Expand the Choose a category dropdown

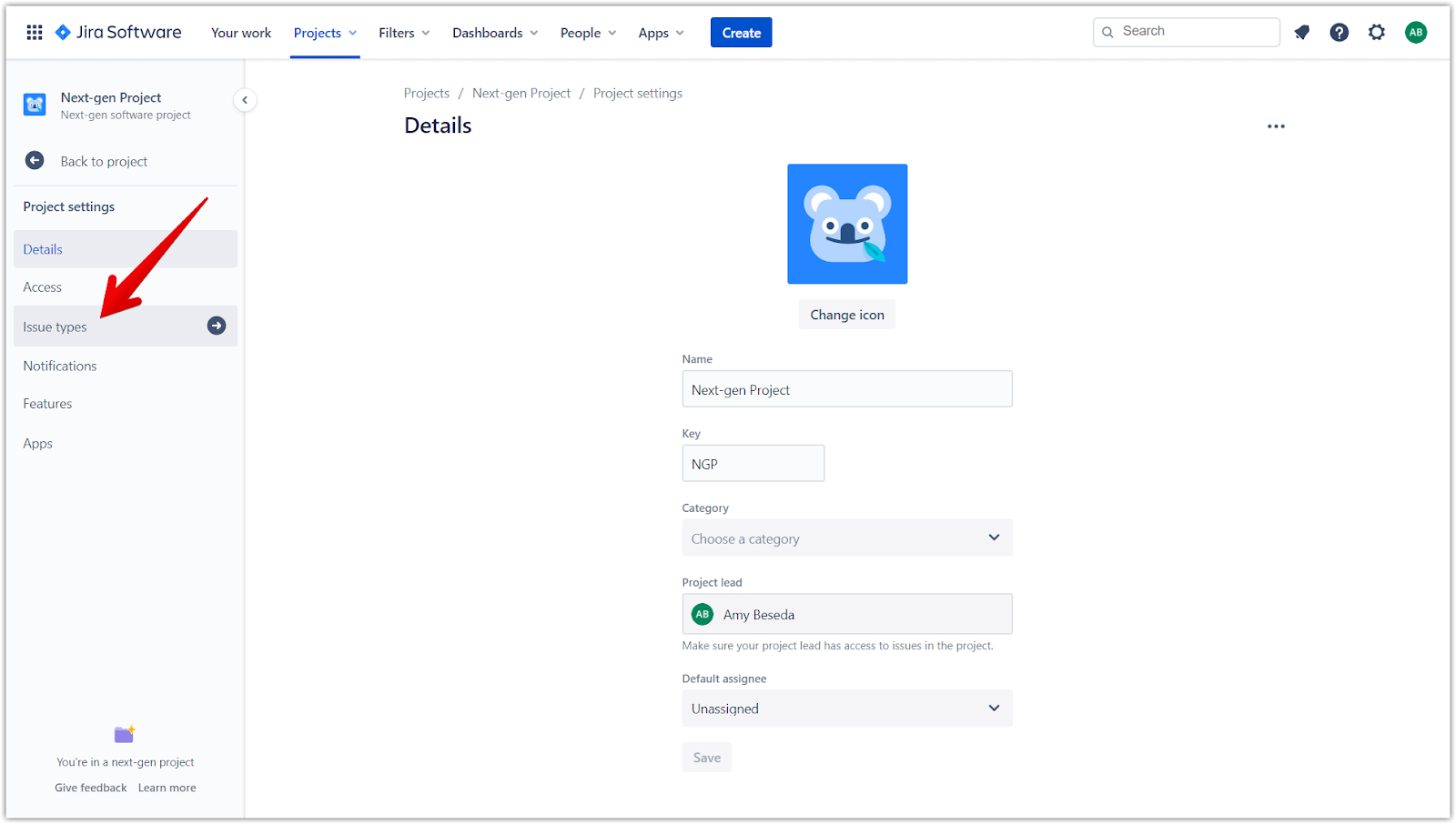[x=847, y=538]
